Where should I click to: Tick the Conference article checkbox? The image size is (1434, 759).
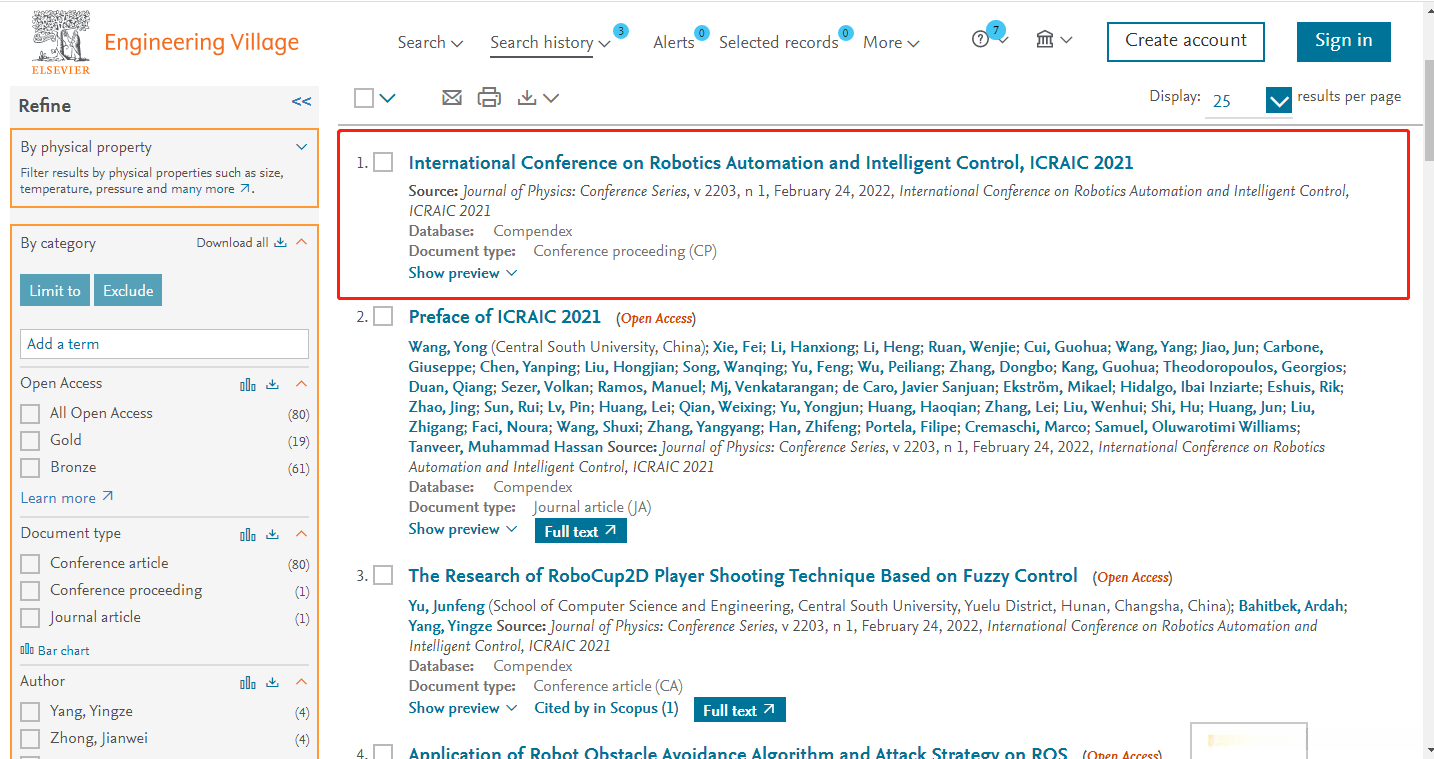[30, 564]
